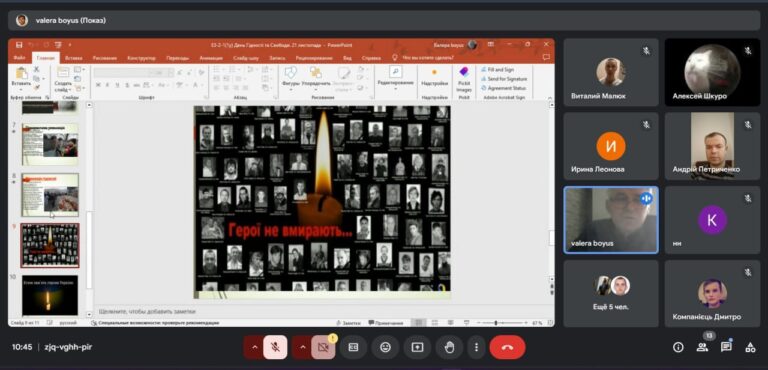Select Андрій Петриченко participant tile
Viewport: 768px width, 370px height.
tap(712, 146)
